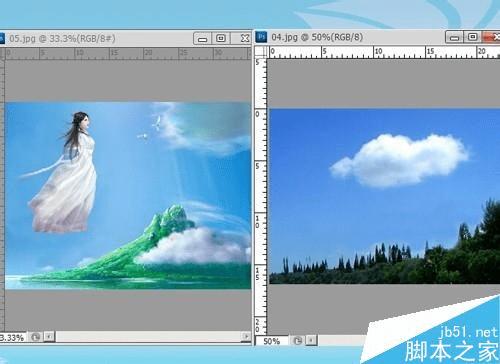Click the Photoshop icon of the 04.jpg window

pos(262,37)
